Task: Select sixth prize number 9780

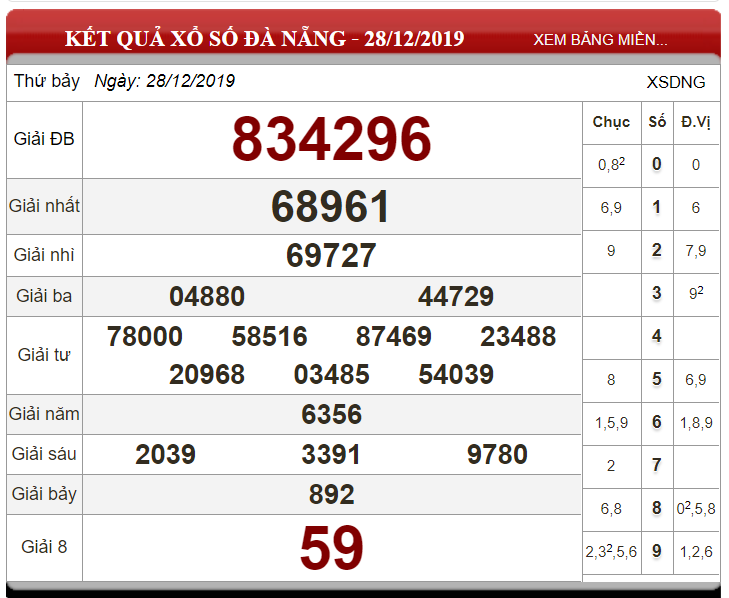Action: 497,454
